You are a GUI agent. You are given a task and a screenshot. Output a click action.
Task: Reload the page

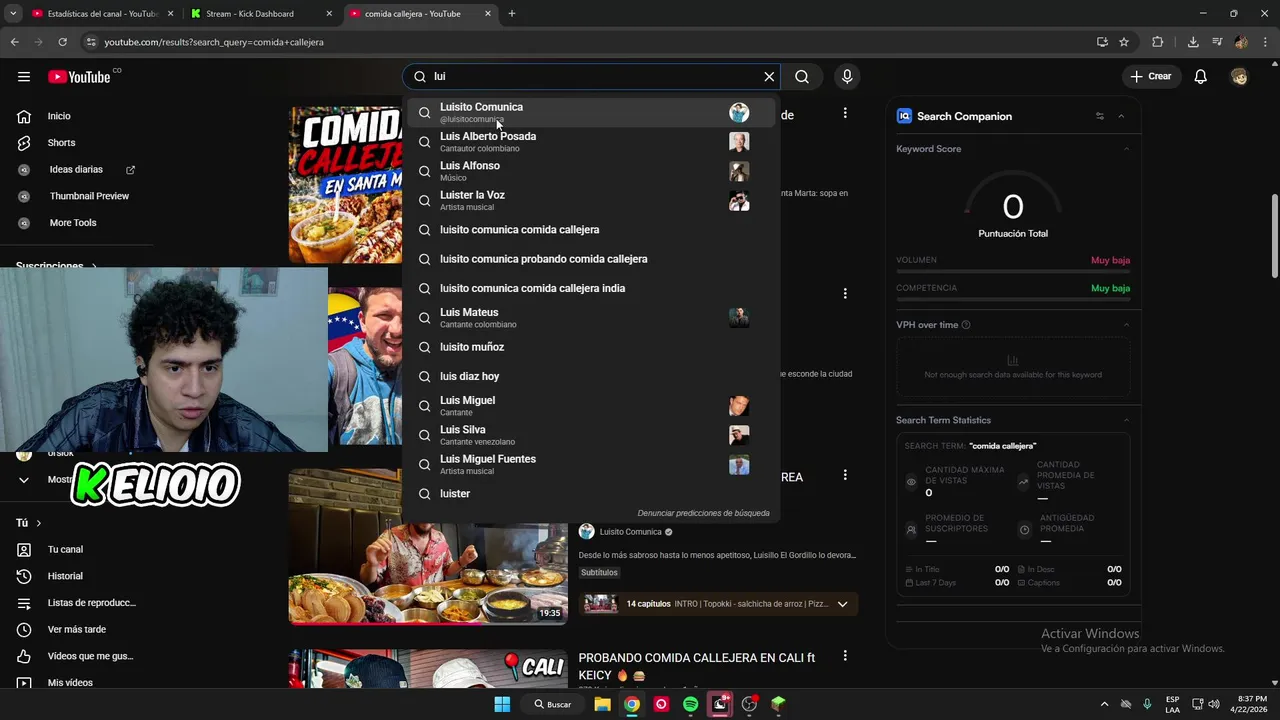[62, 42]
